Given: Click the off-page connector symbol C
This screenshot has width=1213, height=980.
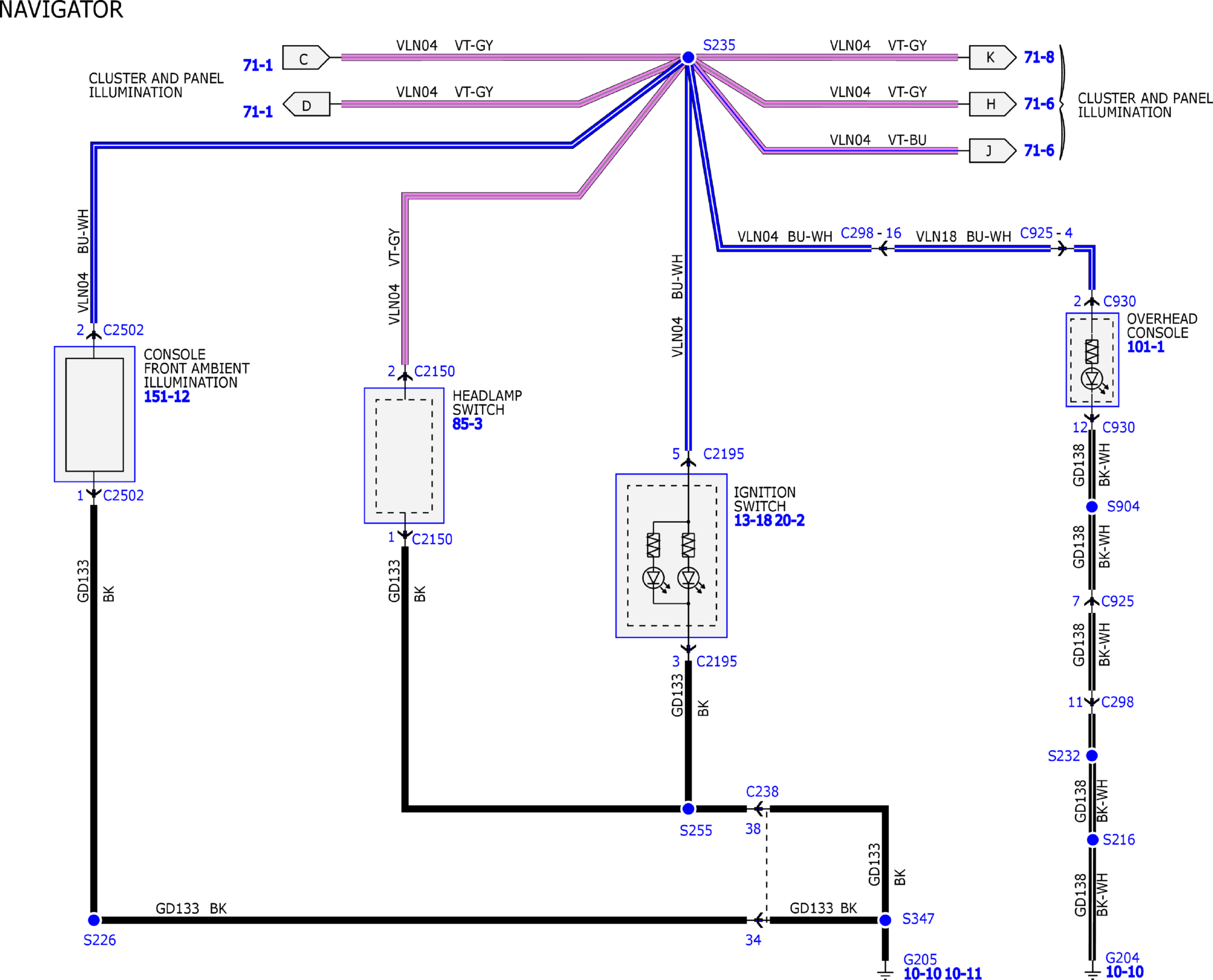Looking at the screenshot, I should click(x=306, y=58).
